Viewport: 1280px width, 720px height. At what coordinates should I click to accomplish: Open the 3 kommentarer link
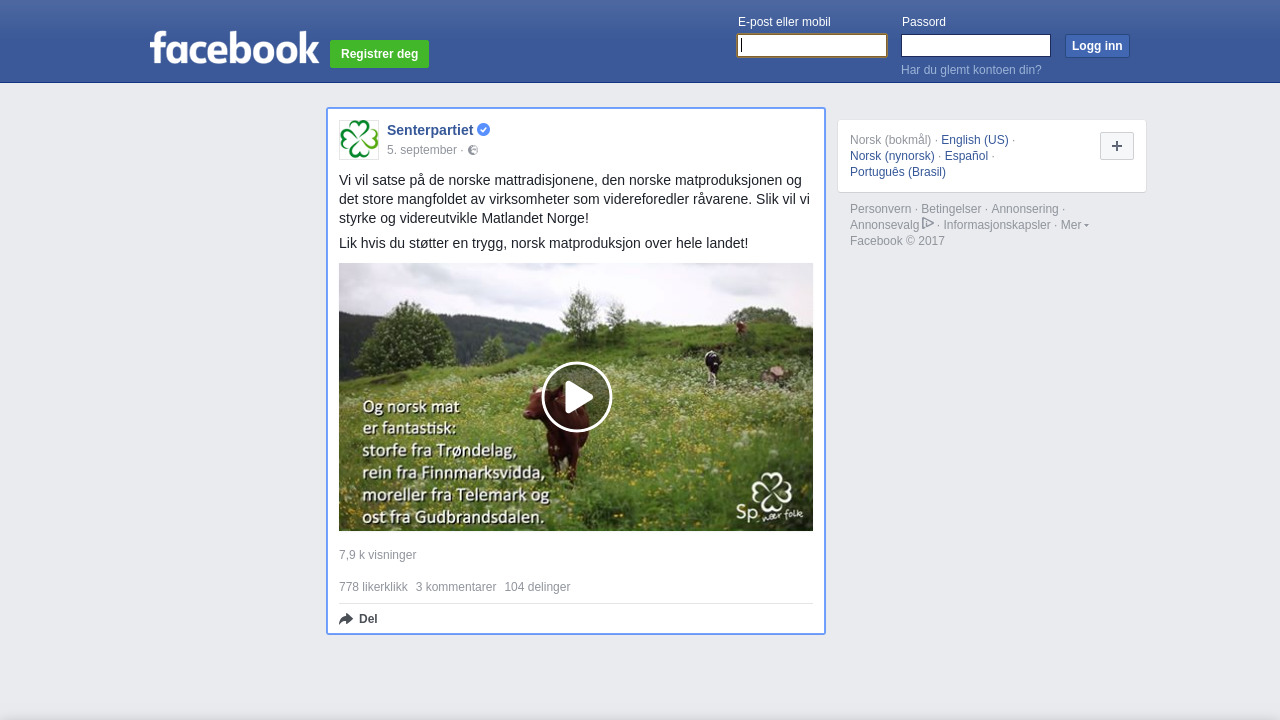(456, 587)
